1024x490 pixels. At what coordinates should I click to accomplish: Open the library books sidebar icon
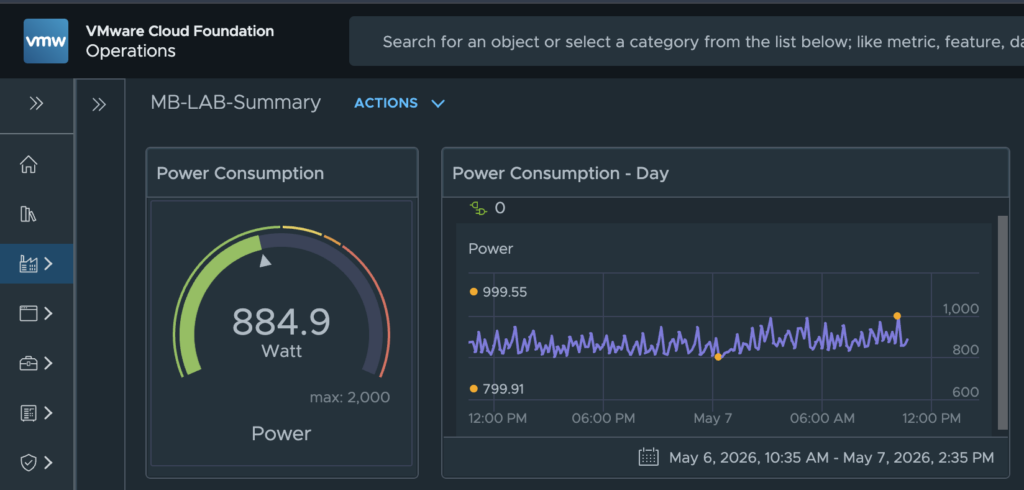(28, 214)
